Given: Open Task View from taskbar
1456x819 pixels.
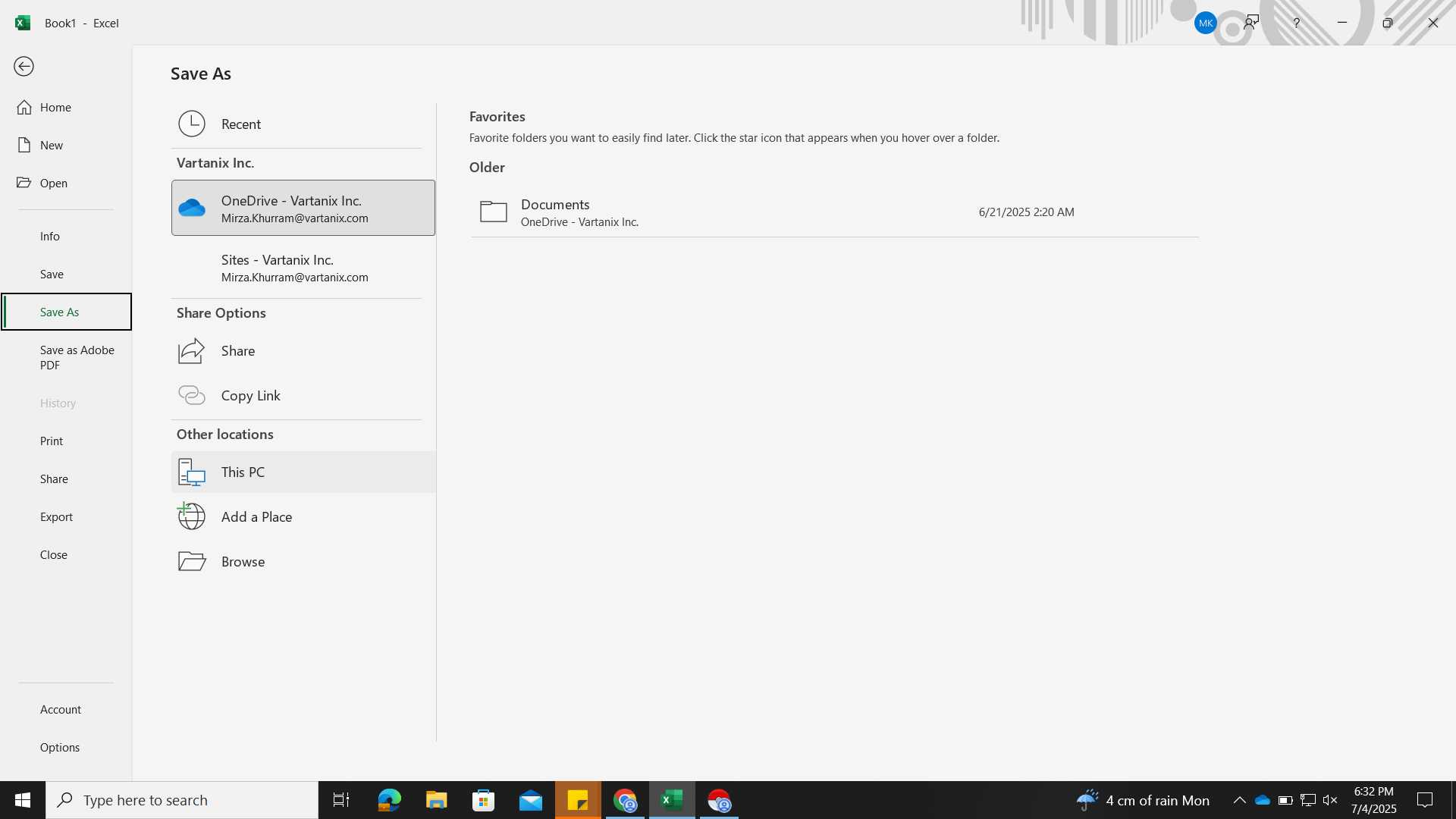Looking at the screenshot, I should [x=341, y=800].
